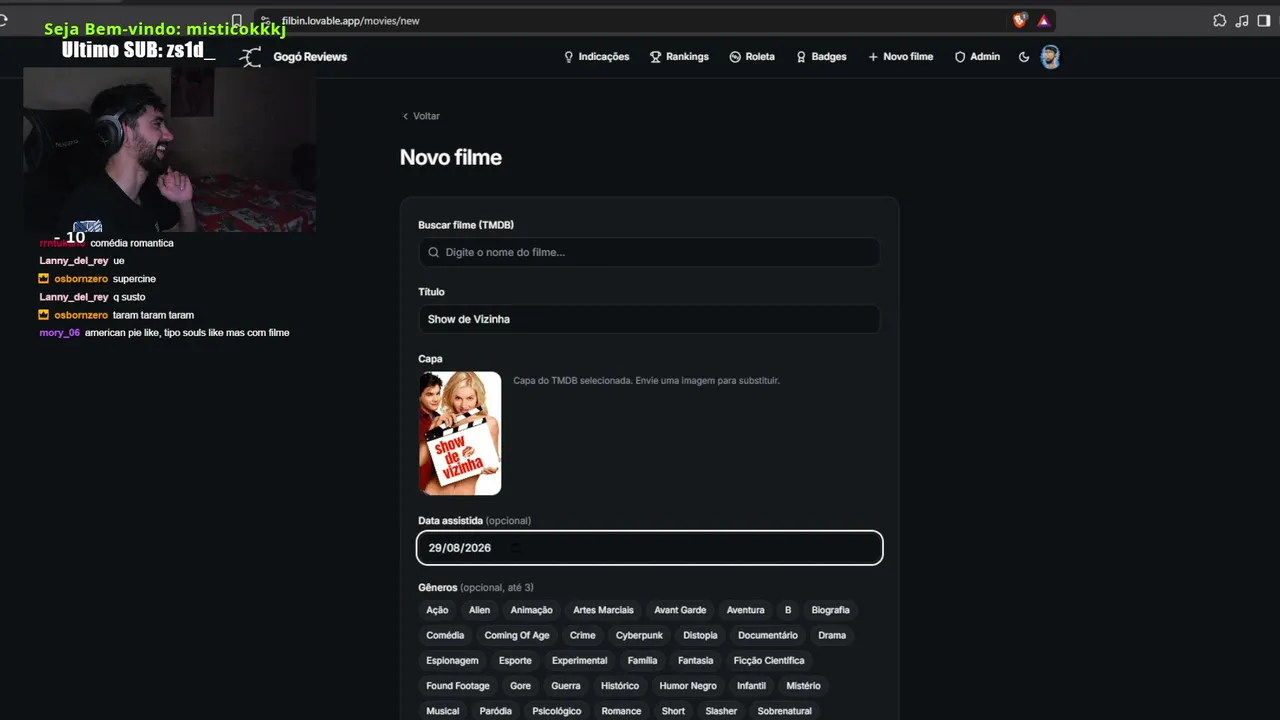This screenshot has height=720, width=1280.
Task: Focus the address bar showing filbin.lovable.app/movies/new
Action: pos(640,20)
